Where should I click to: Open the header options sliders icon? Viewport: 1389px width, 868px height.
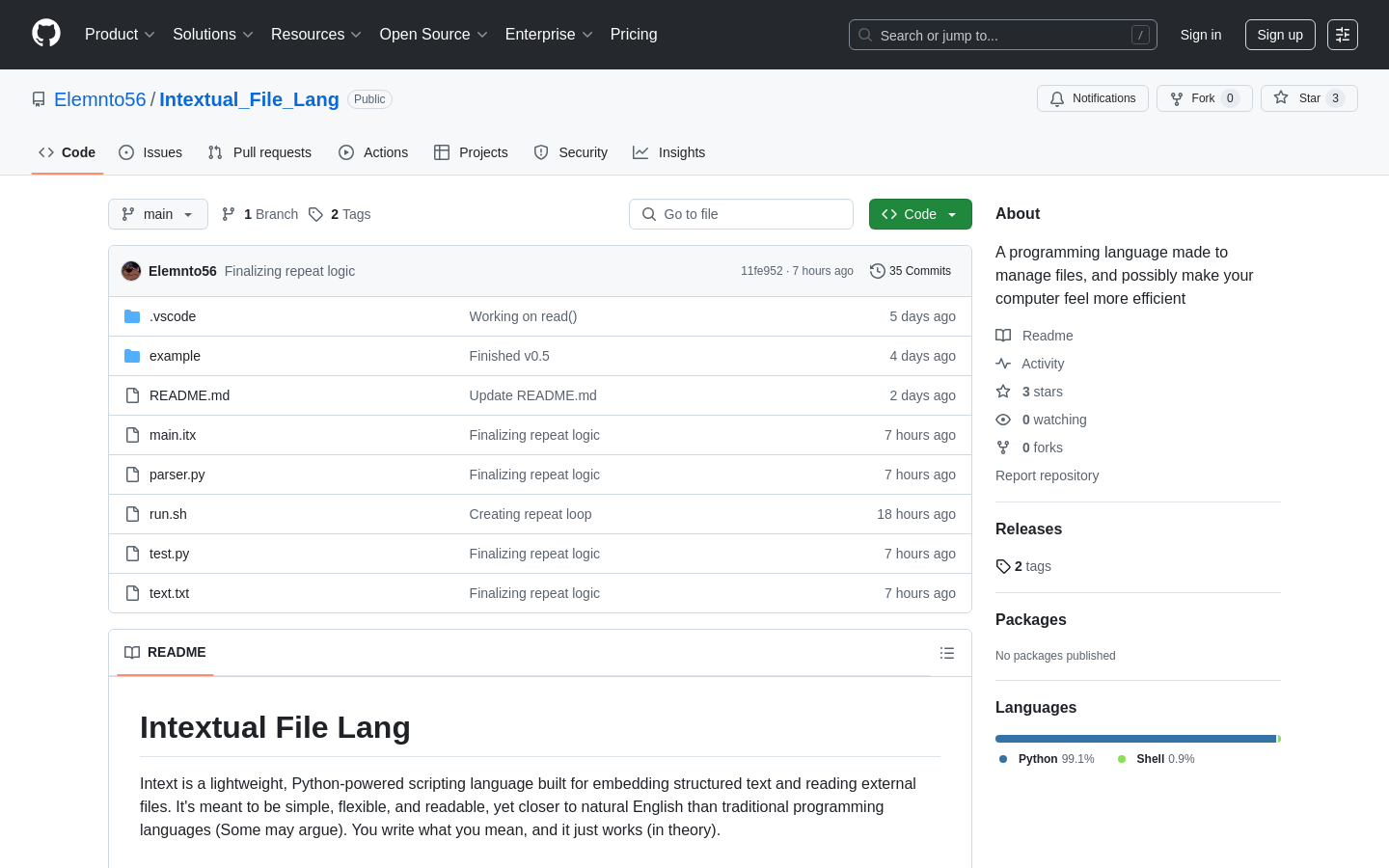(x=1343, y=35)
